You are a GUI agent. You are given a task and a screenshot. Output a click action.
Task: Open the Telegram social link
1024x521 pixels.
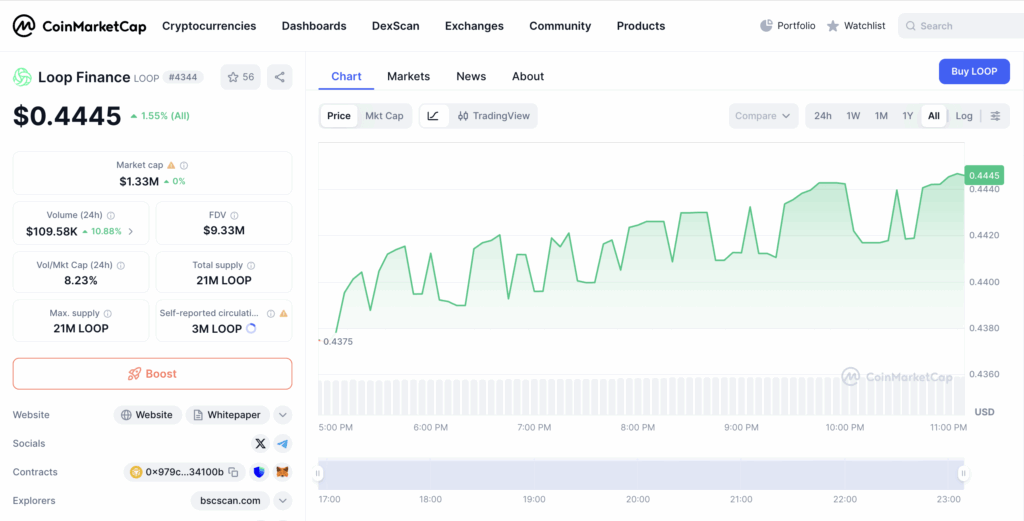coord(283,444)
